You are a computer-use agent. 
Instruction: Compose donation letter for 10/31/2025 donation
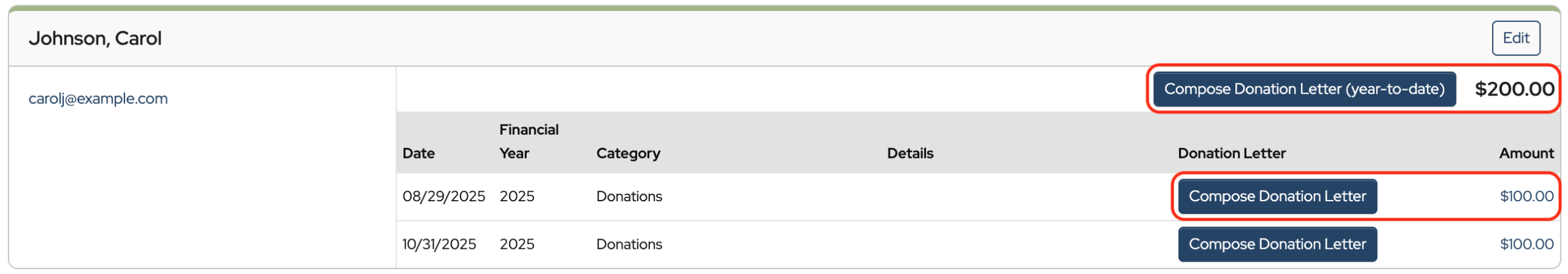coord(1276,244)
